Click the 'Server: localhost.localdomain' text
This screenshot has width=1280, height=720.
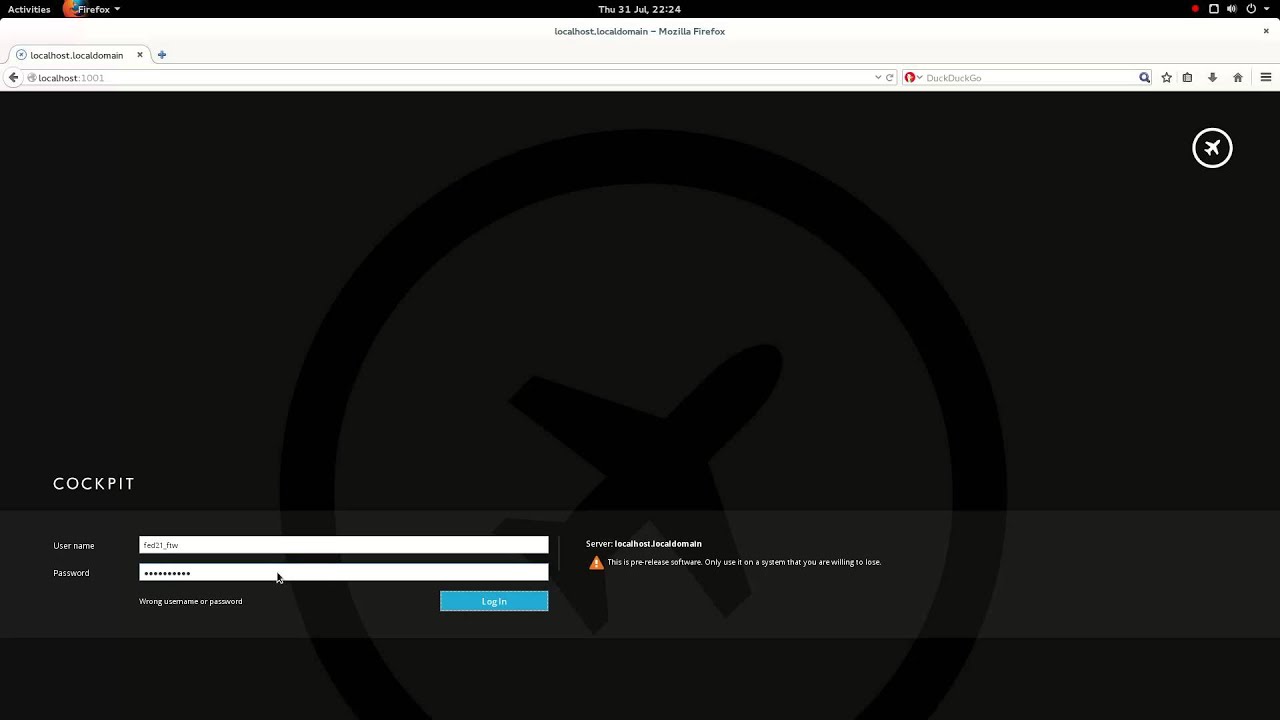644,544
